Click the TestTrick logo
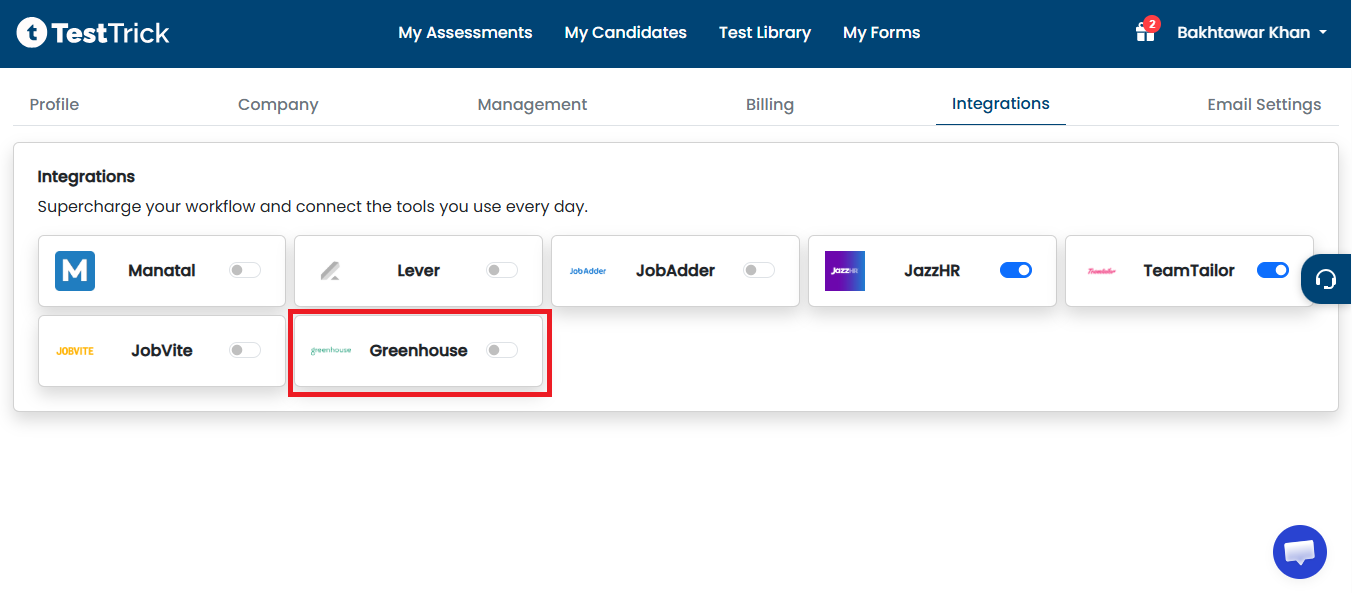Screen dimensions: 1352x593 pyautogui.click(x=93, y=33)
